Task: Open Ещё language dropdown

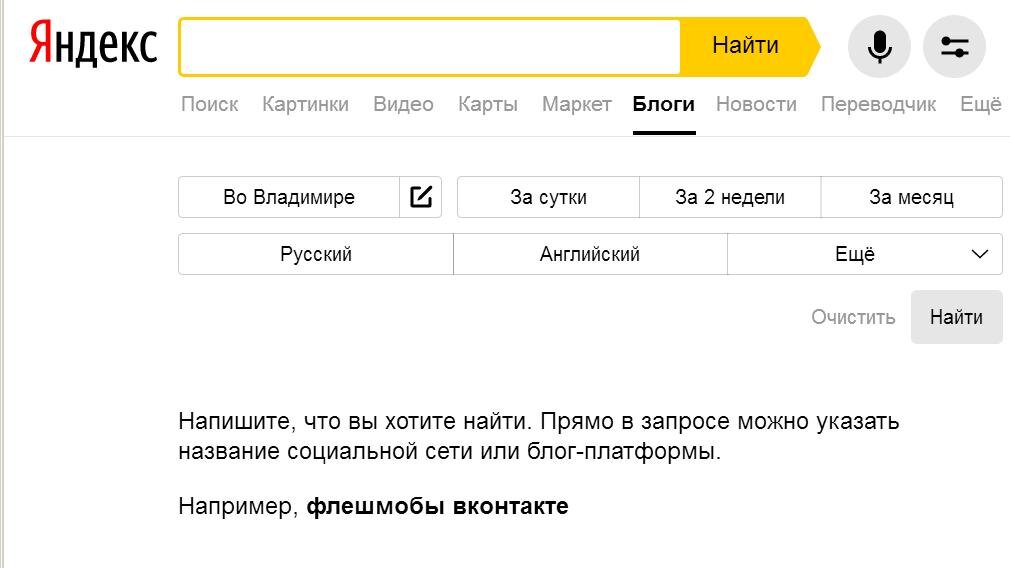Action: [865, 254]
